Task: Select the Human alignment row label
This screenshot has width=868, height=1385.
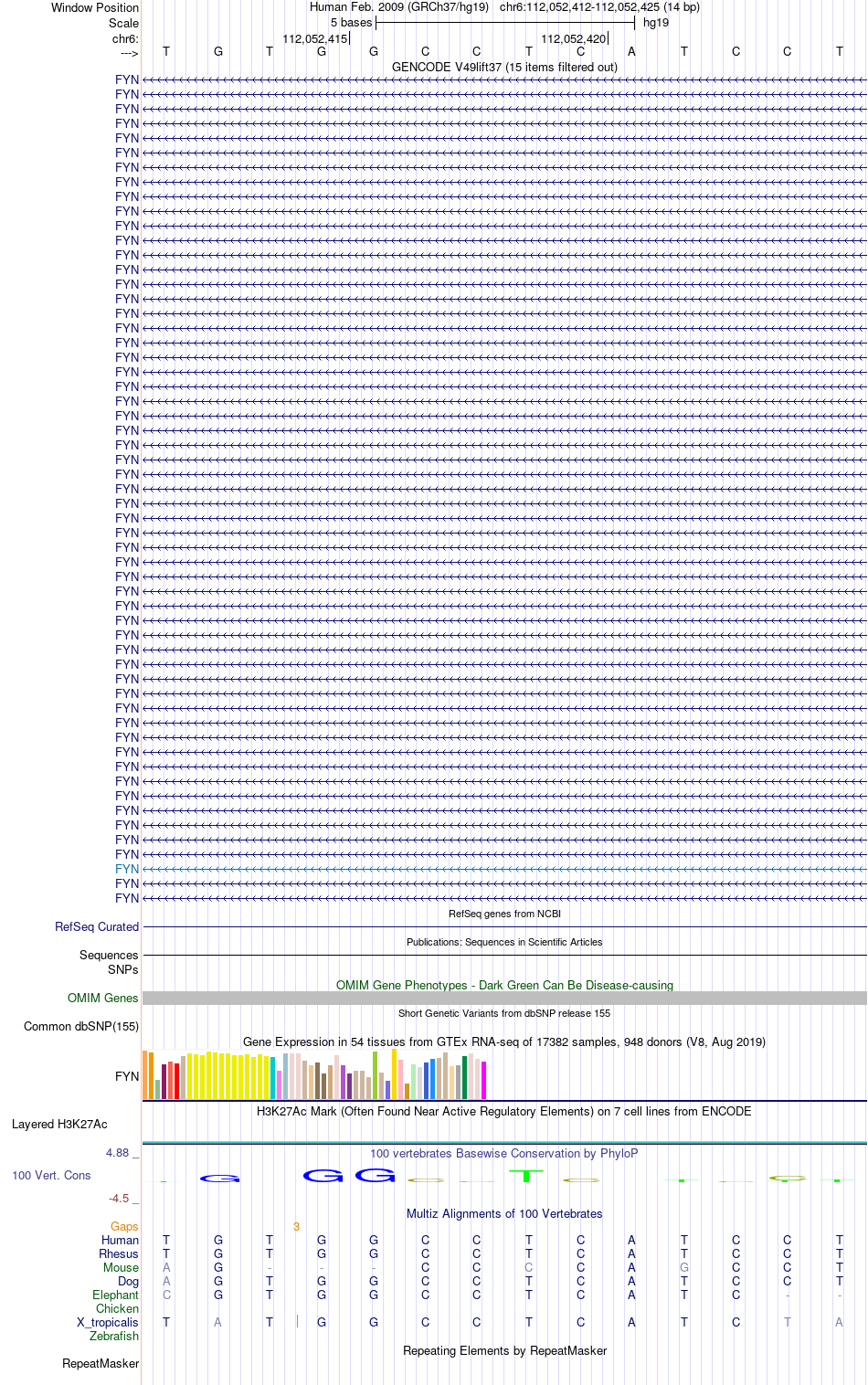Action: (x=121, y=1240)
